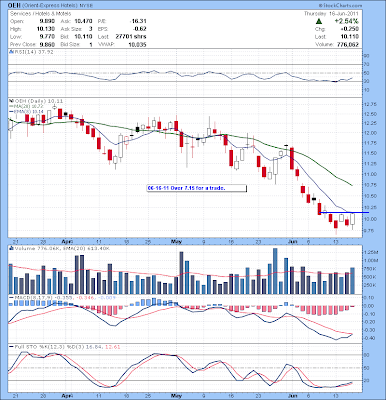Screen dimensions: 386x400
Task: Click the Bid Size value 1
Action: pos(91,44)
